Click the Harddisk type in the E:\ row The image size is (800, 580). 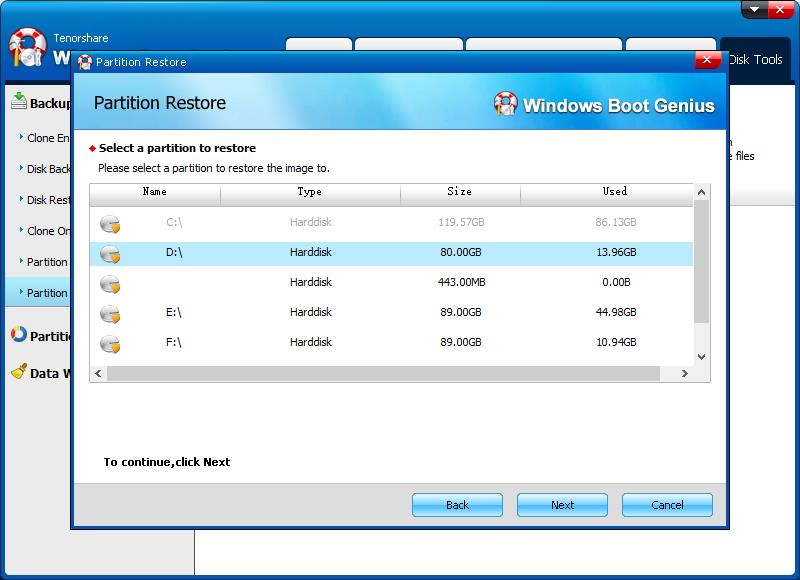tap(311, 312)
